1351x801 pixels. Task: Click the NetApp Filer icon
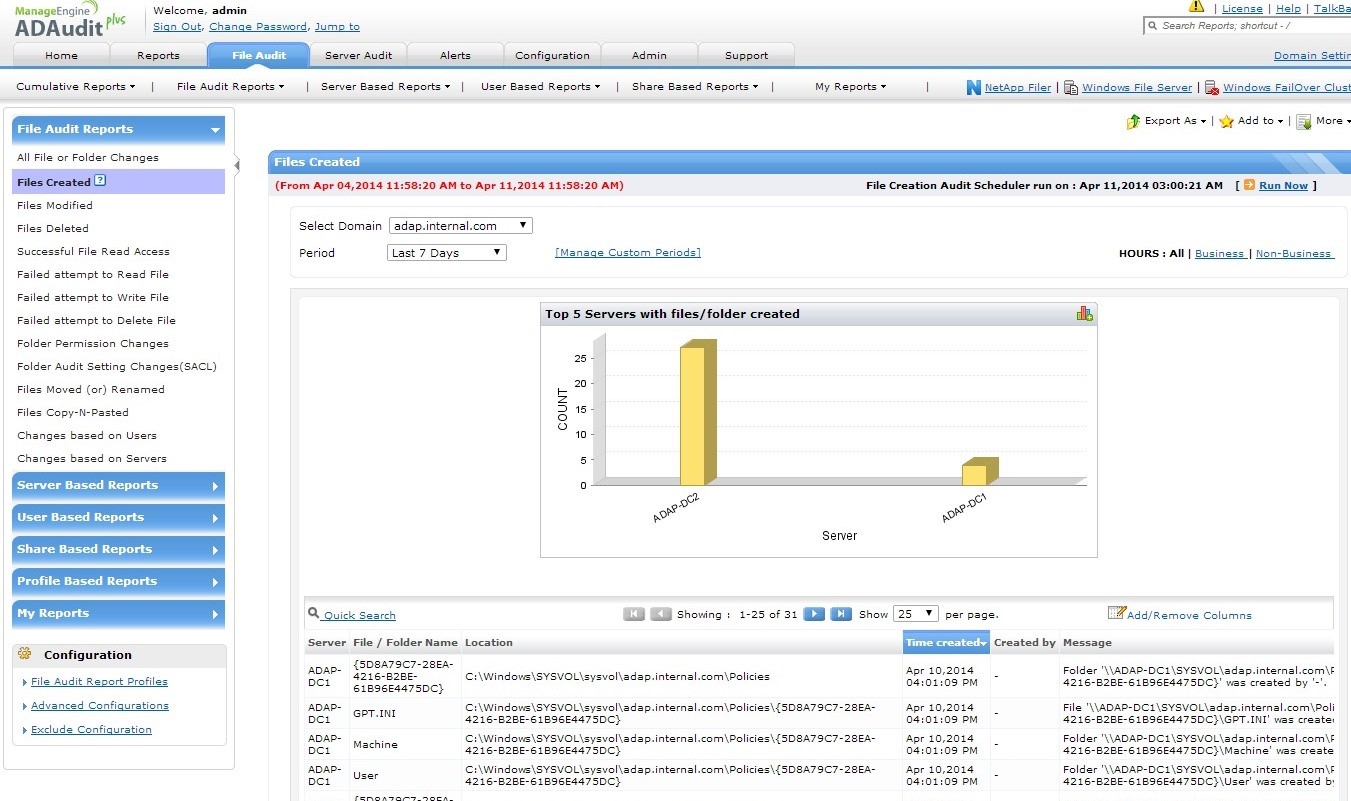(973, 88)
